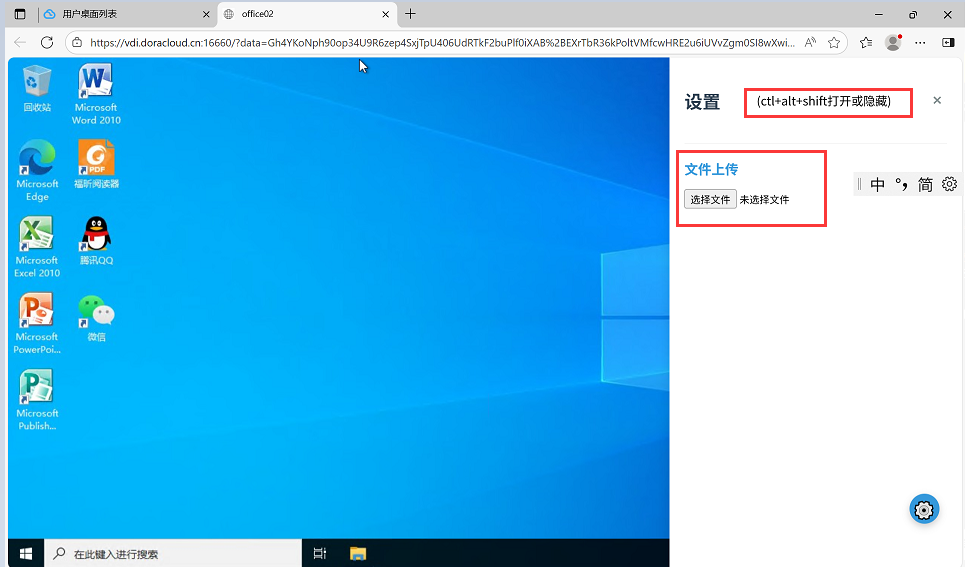Open browser tab actions menu

tap(20, 14)
